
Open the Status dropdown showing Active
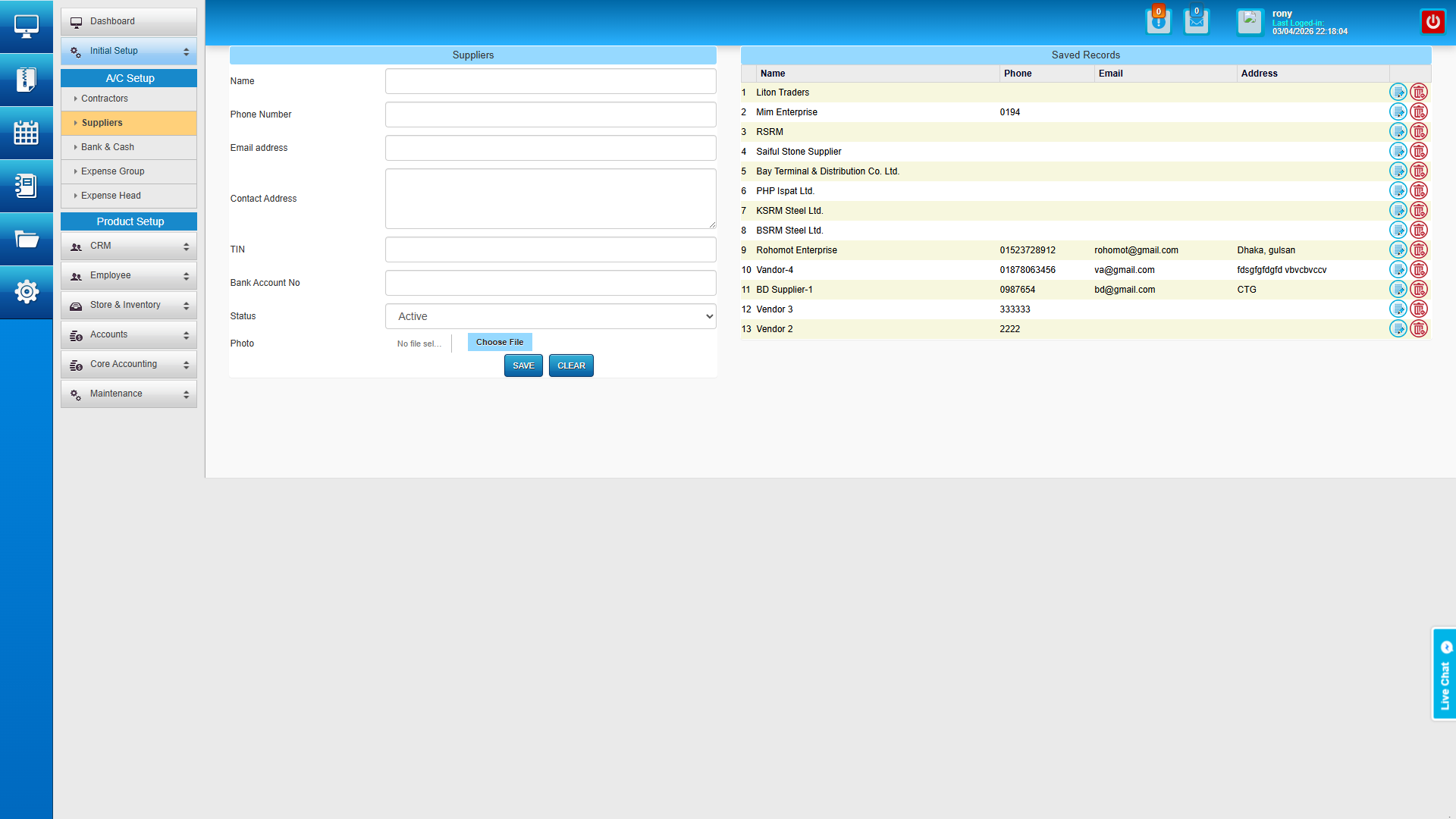tap(551, 316)
